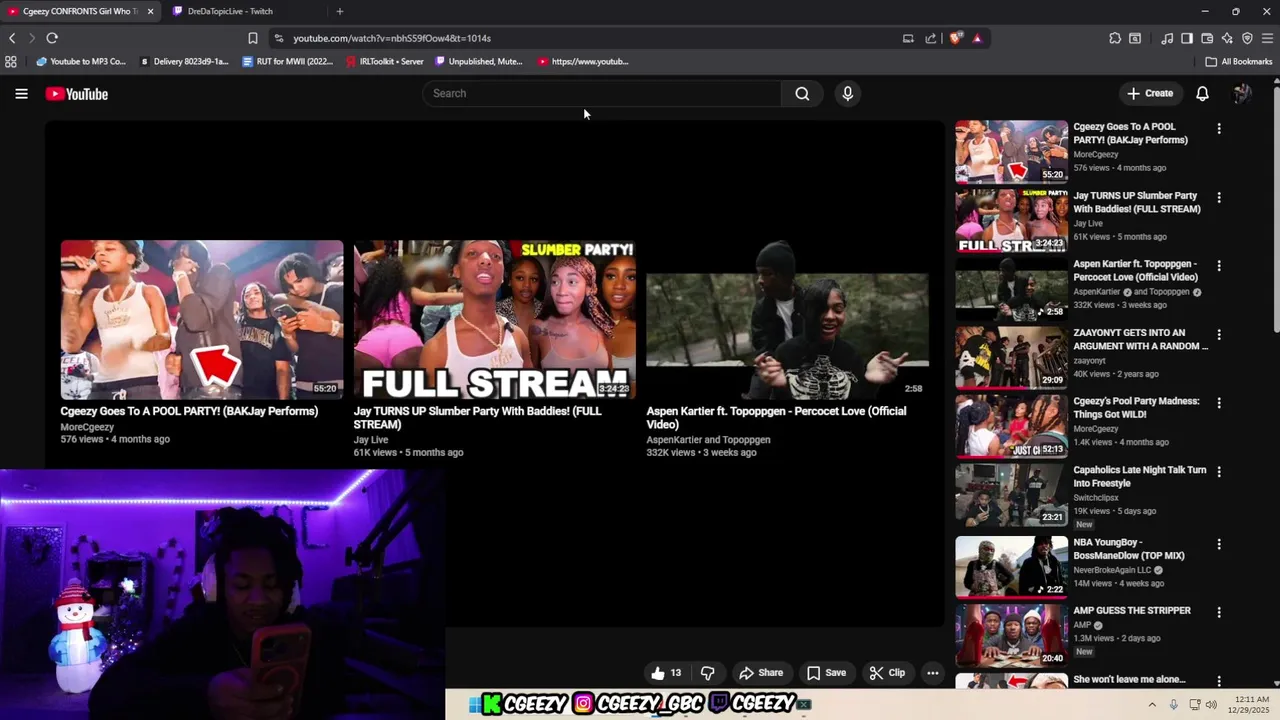This screenshot has width=1280, height=720.
Task: Open Unpublished, Mute bookmark
Action: point(479,61)
